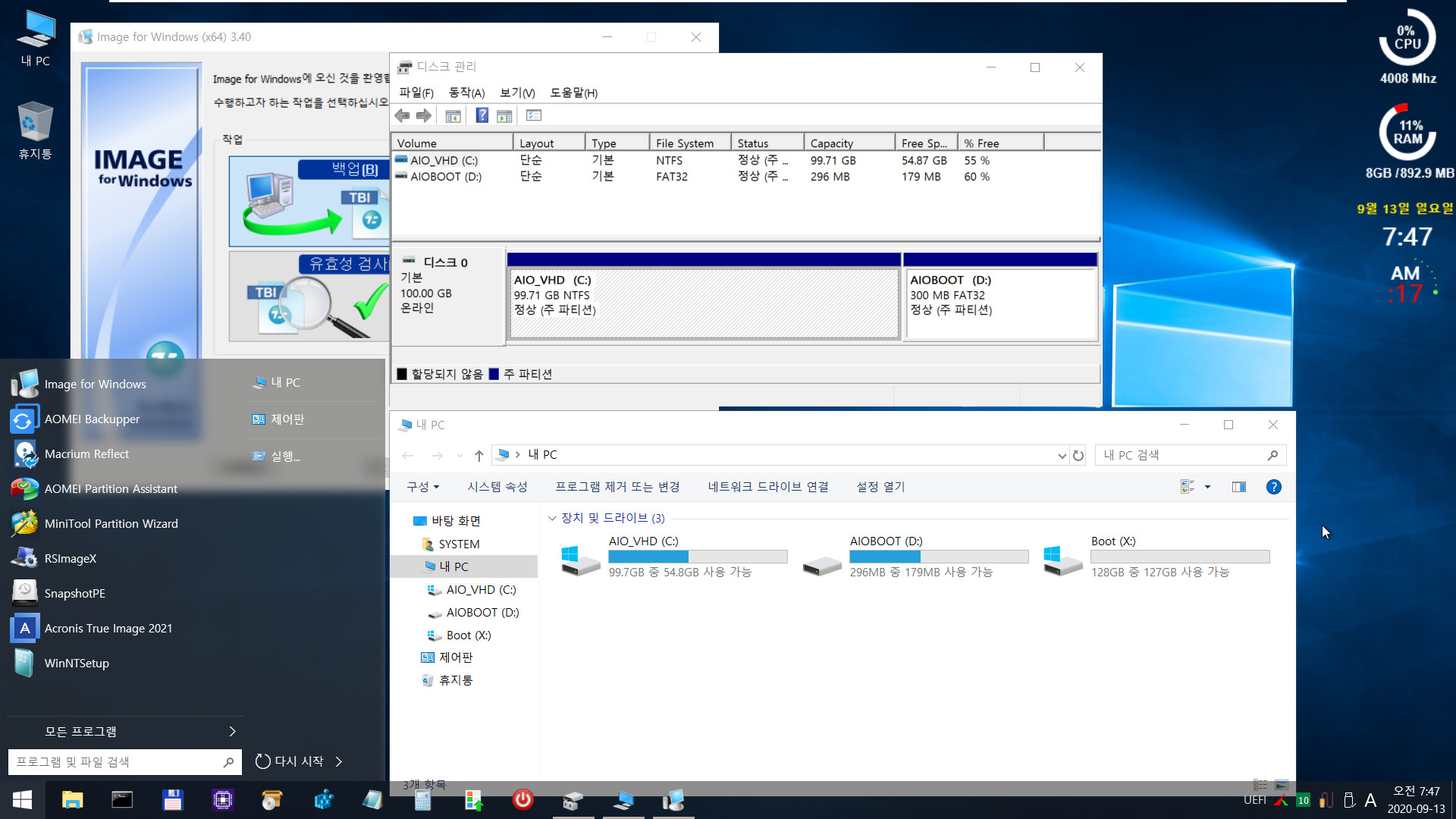Expand 모든 프로그램 list
The image size is (1456, 819).
pos(125,731)
